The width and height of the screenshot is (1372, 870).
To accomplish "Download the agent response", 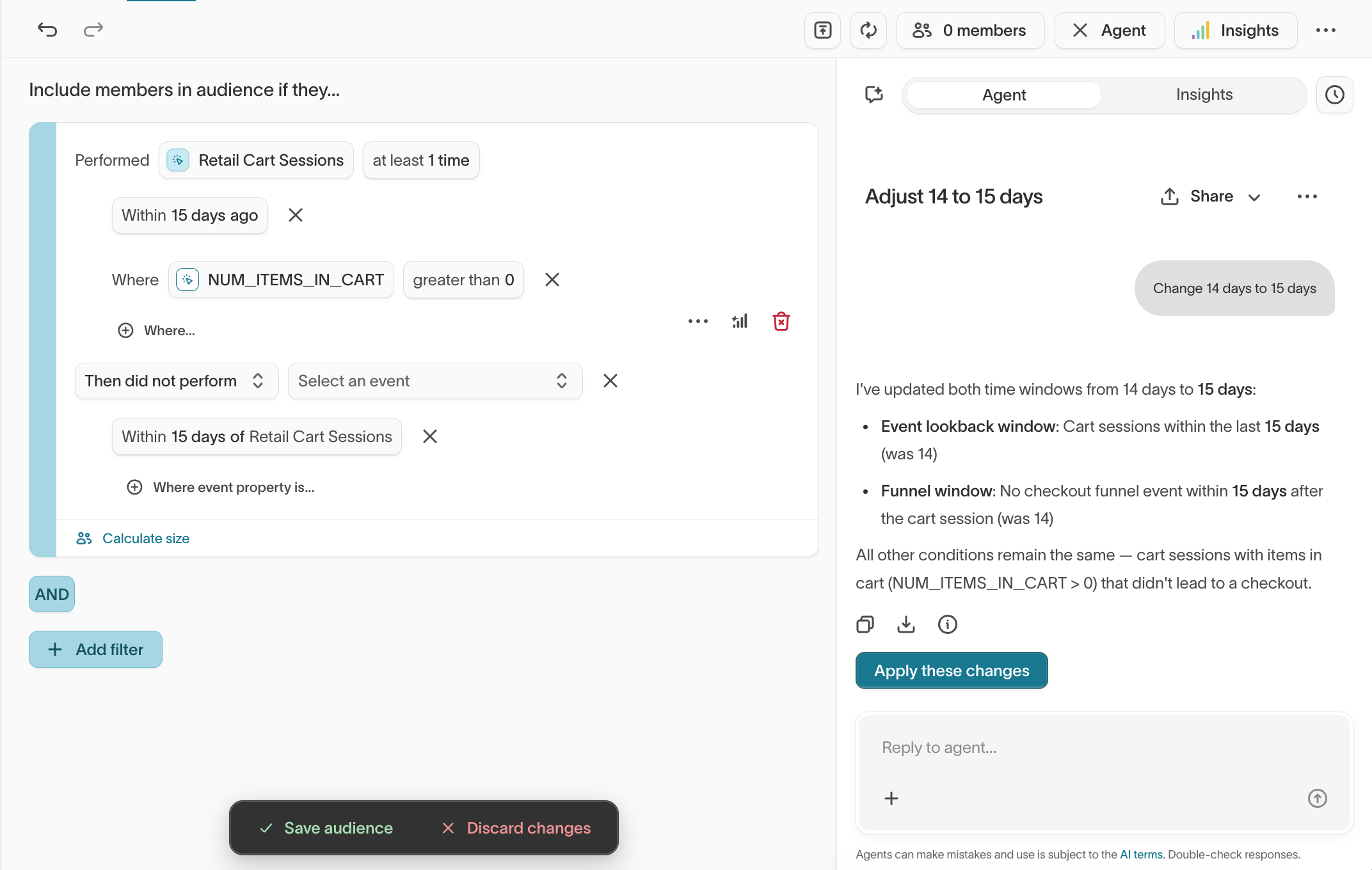I will point(906,624).
